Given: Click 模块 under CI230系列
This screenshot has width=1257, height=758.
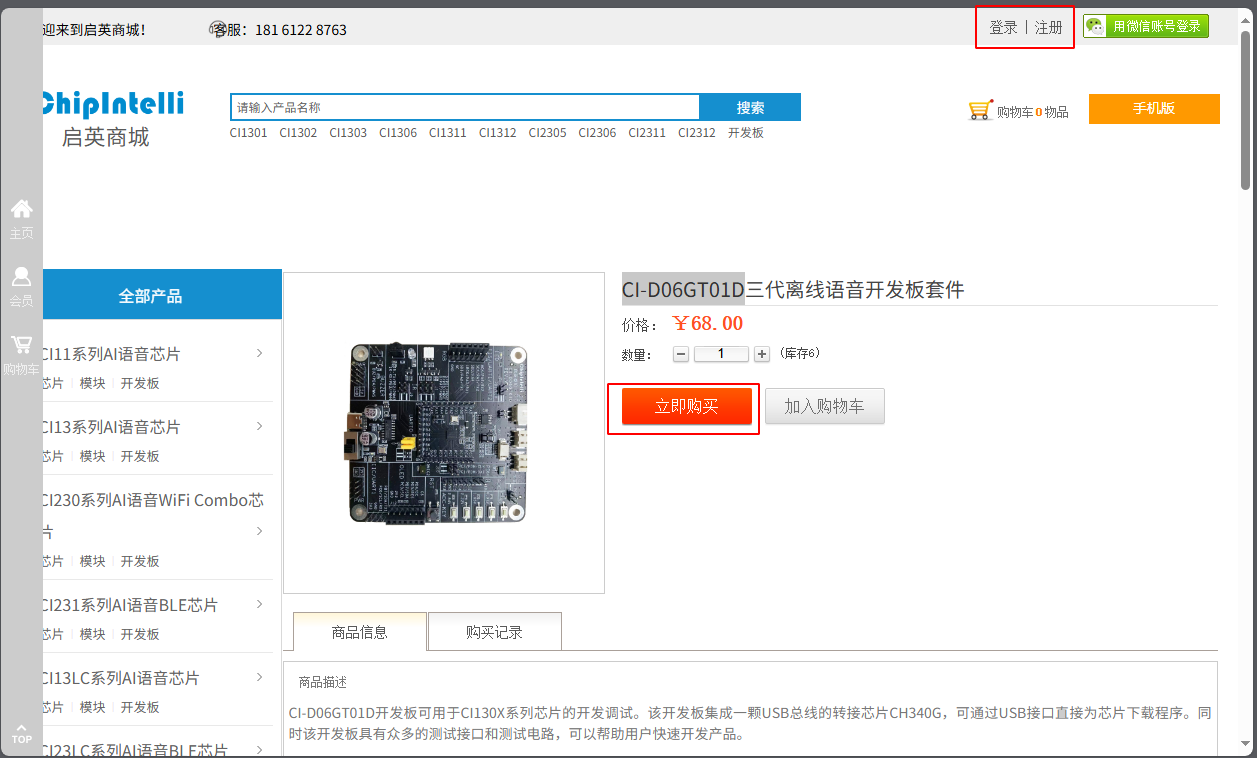Looking at the screenshot, I should 92,561.
